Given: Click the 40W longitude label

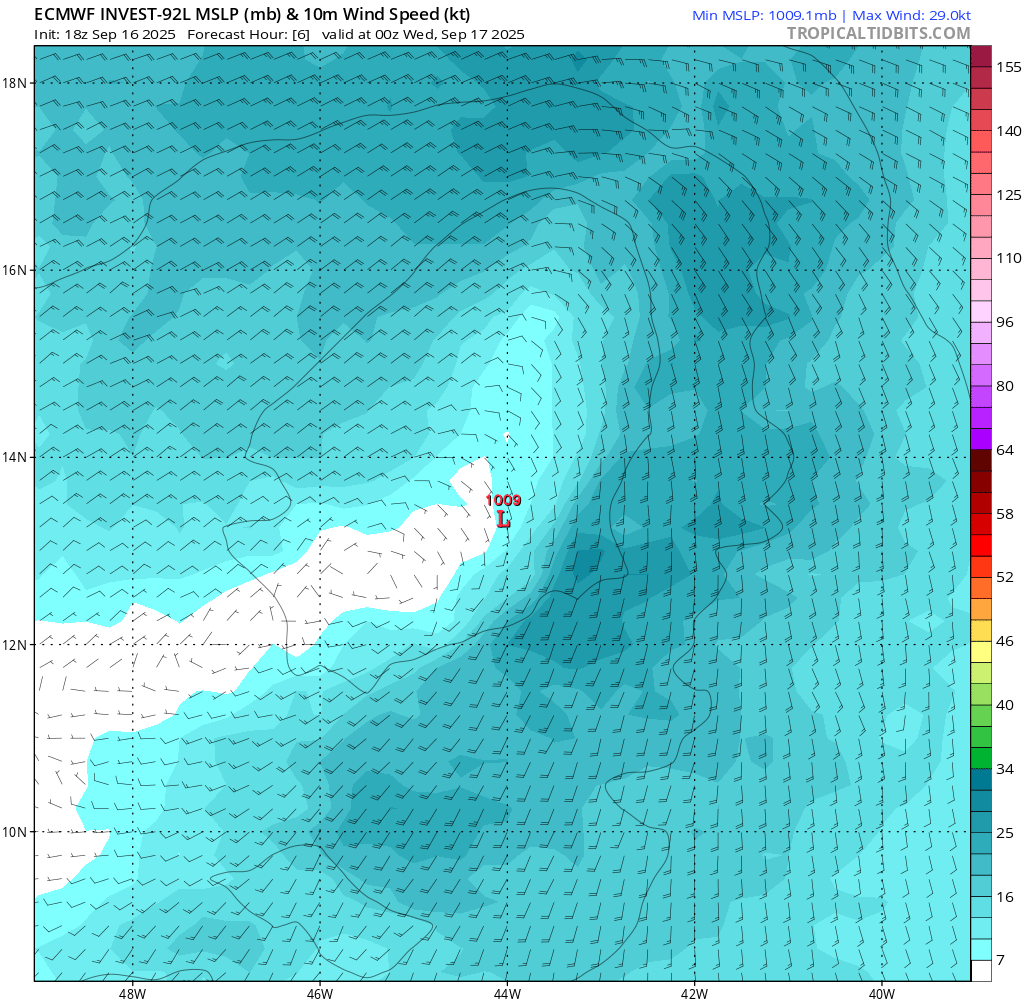Looking at the screenshot, I should 882,994.
